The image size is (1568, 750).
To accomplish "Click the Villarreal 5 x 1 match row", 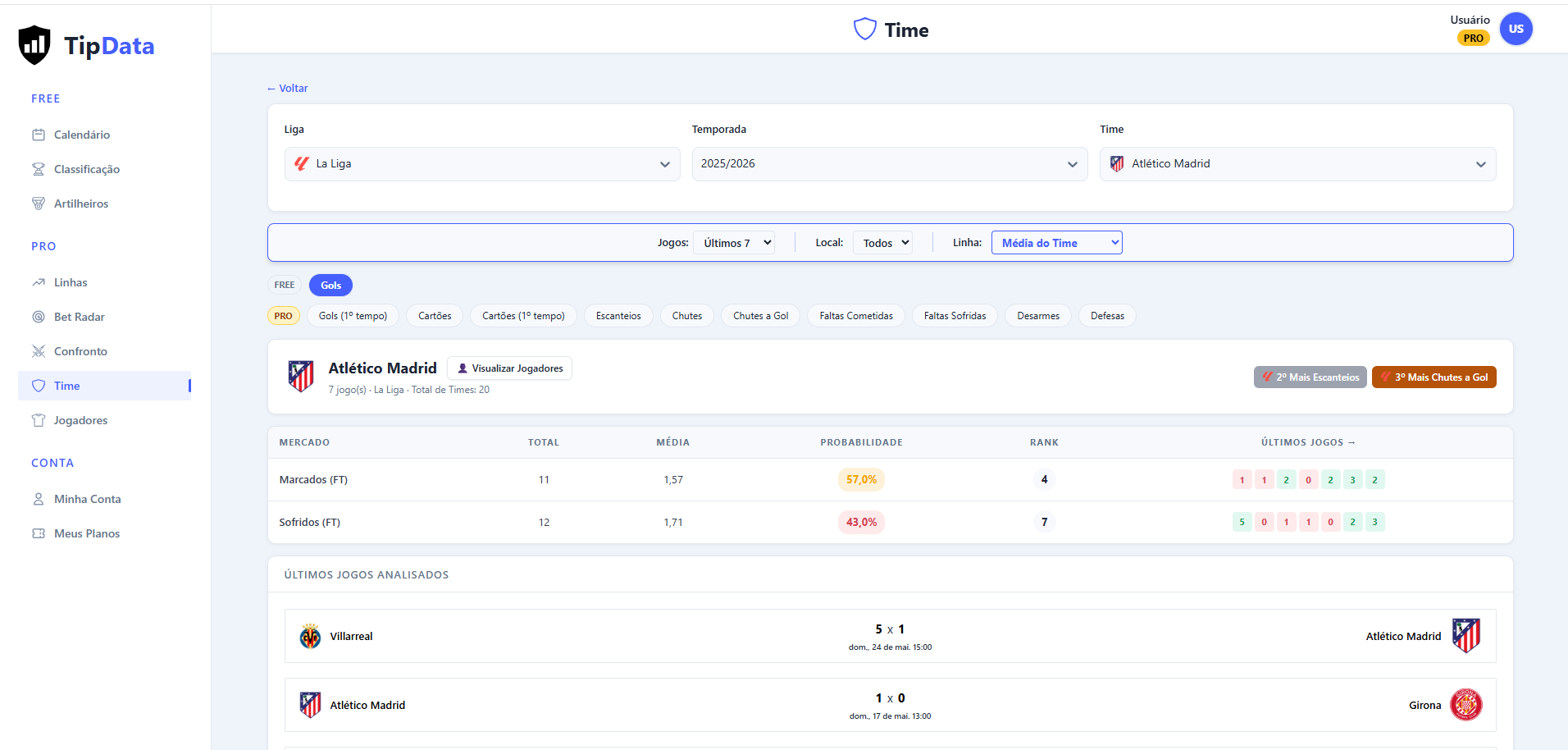I will [x=890, y=636].
